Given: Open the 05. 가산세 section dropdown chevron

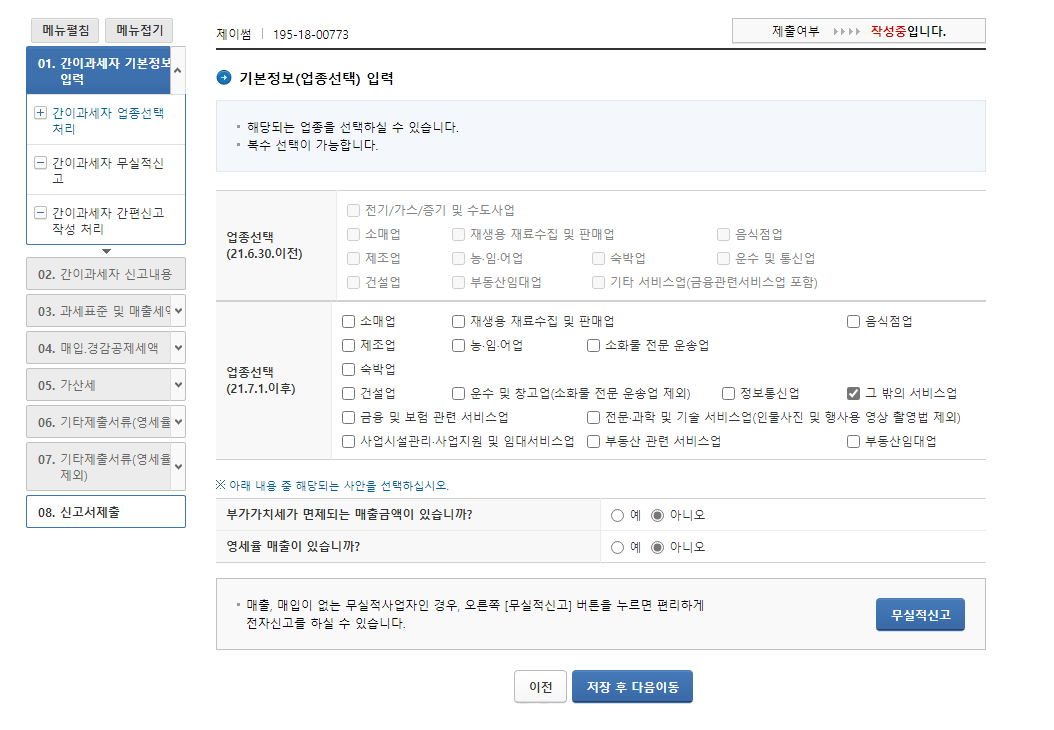Looking at the screenshot, I should [x=177, y=384].
